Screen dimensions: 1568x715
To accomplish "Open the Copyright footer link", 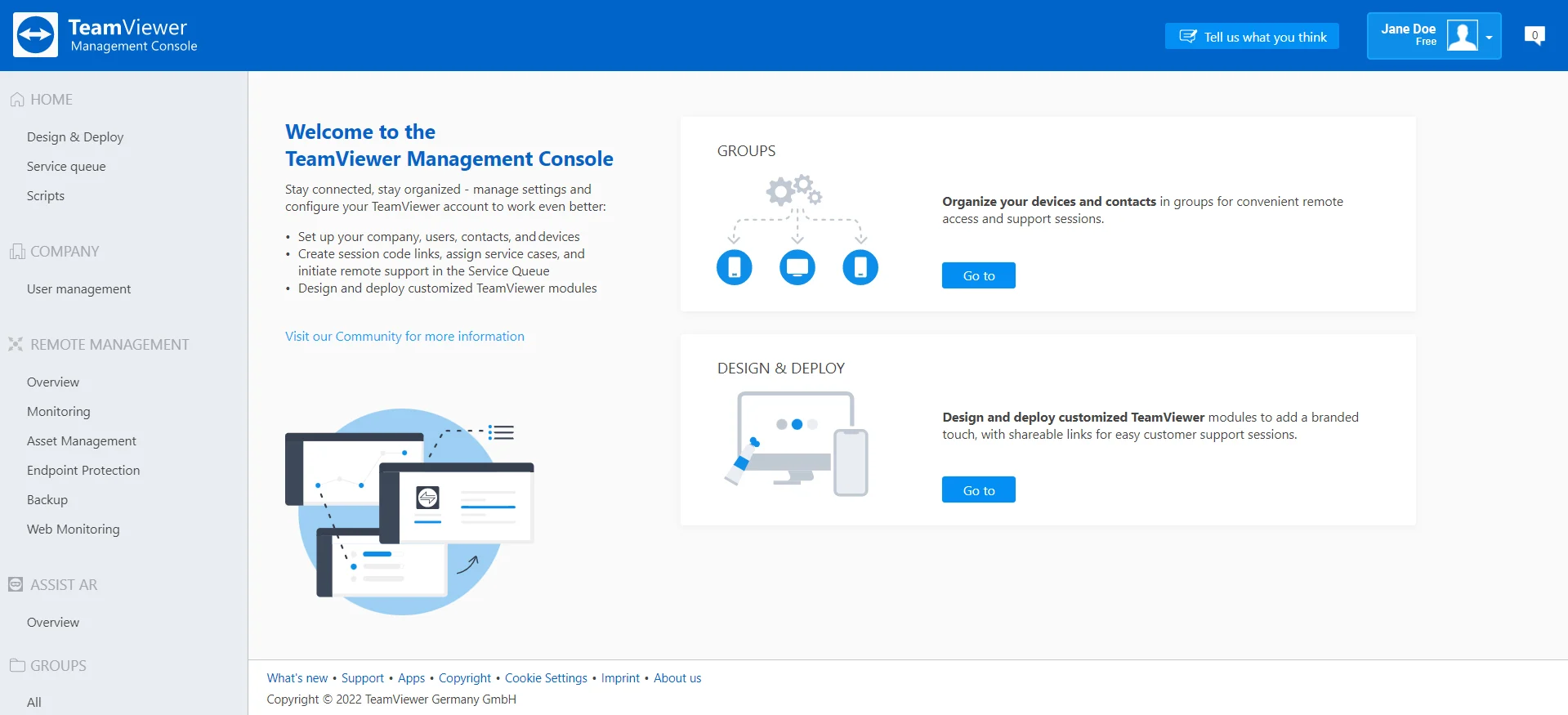I will [x=465, y=678].
